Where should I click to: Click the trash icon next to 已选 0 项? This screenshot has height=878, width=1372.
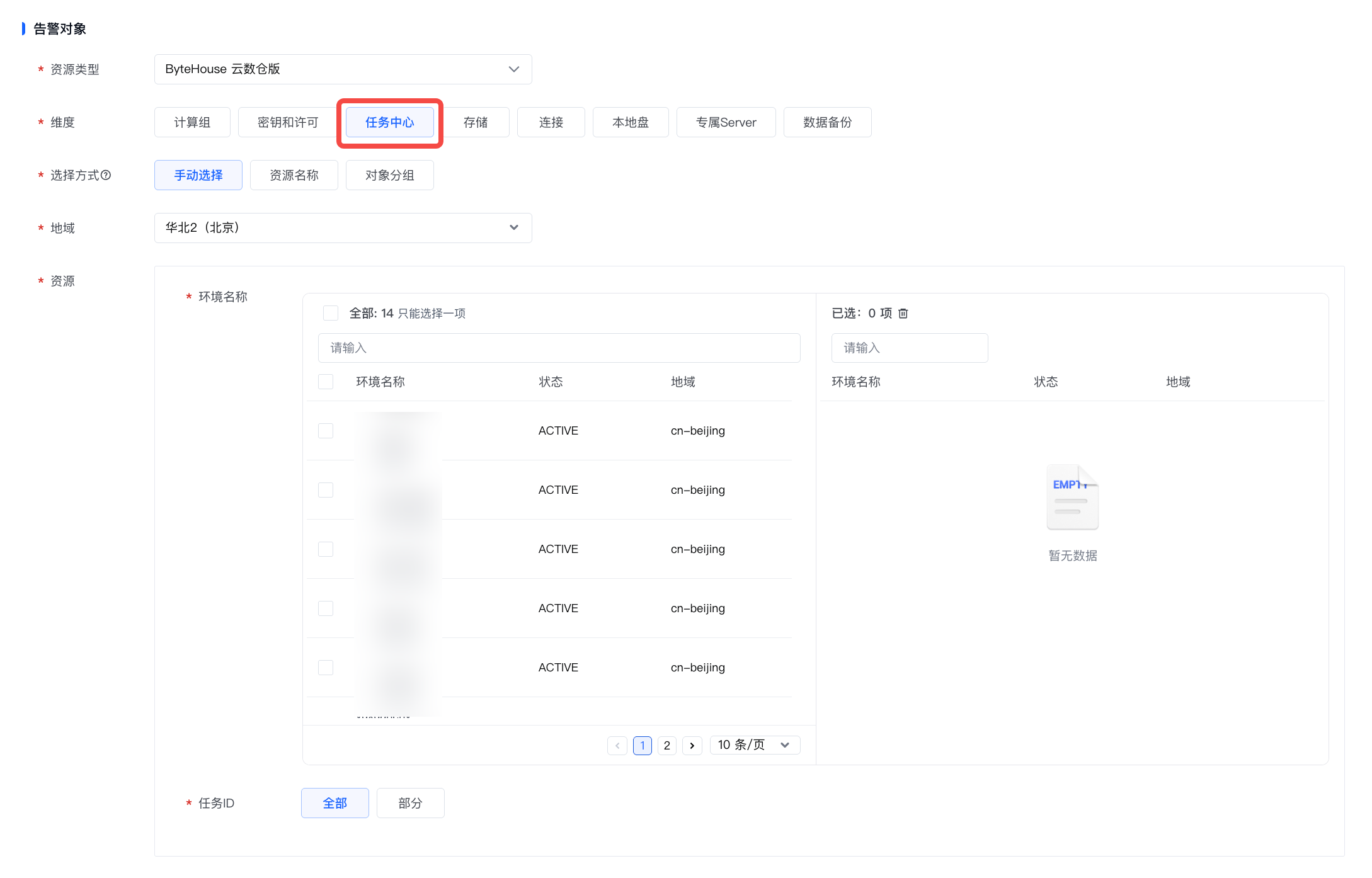pos(903,313)
